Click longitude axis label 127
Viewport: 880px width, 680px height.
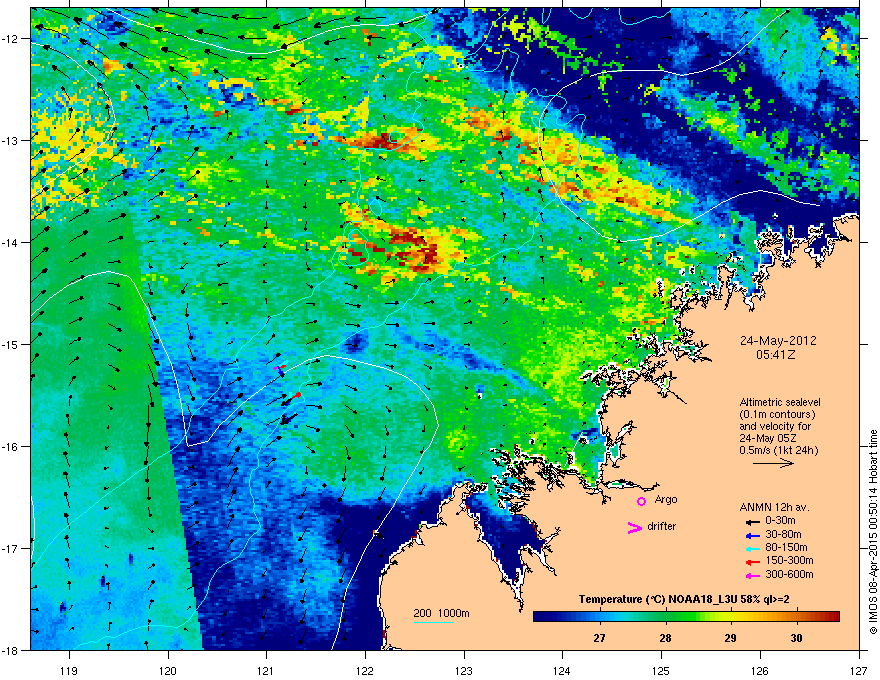(859, 671)
